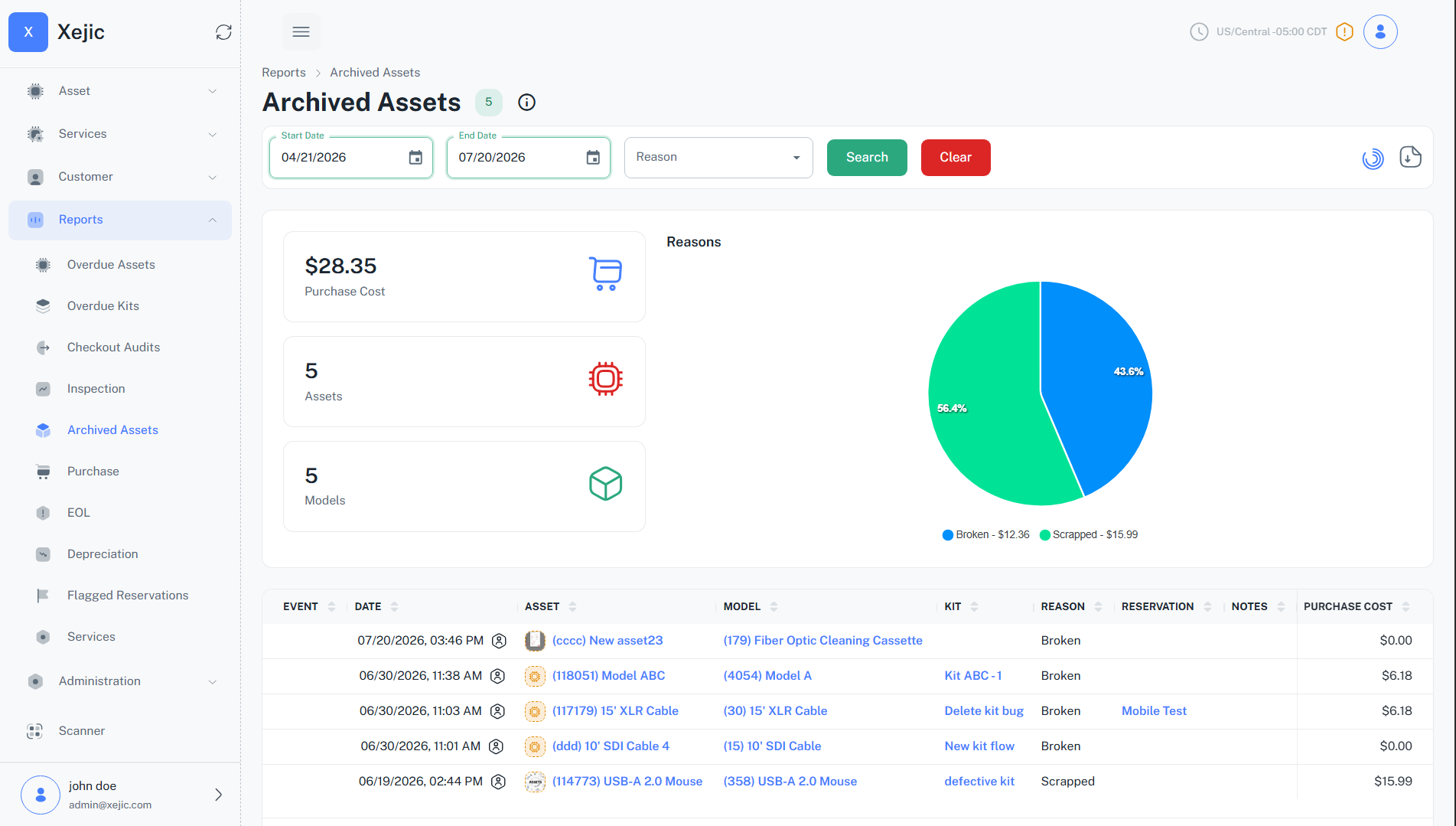The width and height of the screenshot is (1456, 826).
Task: Click the refresh icon next to Xejic logo
Action: (223, 32)
